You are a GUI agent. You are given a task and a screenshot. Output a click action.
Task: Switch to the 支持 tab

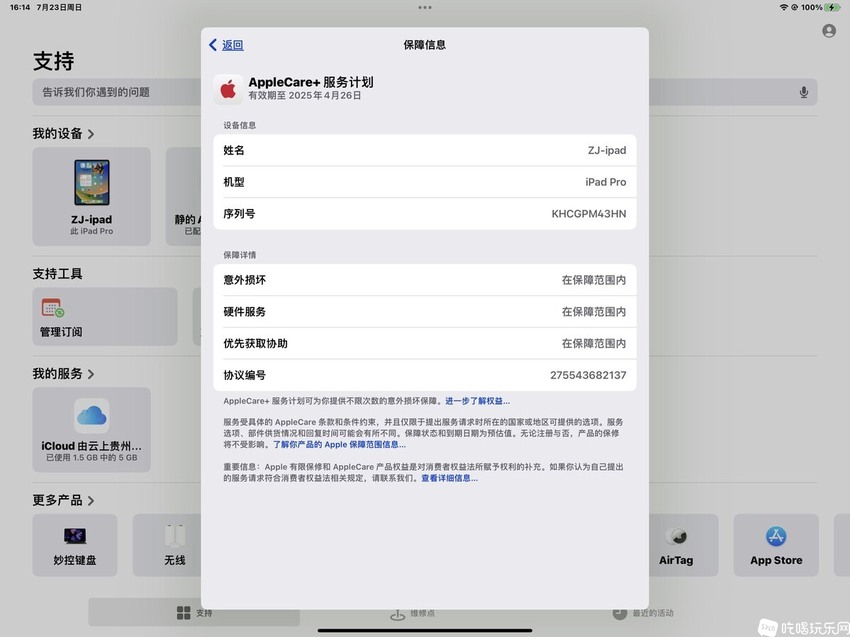click(x=194, y=613)
